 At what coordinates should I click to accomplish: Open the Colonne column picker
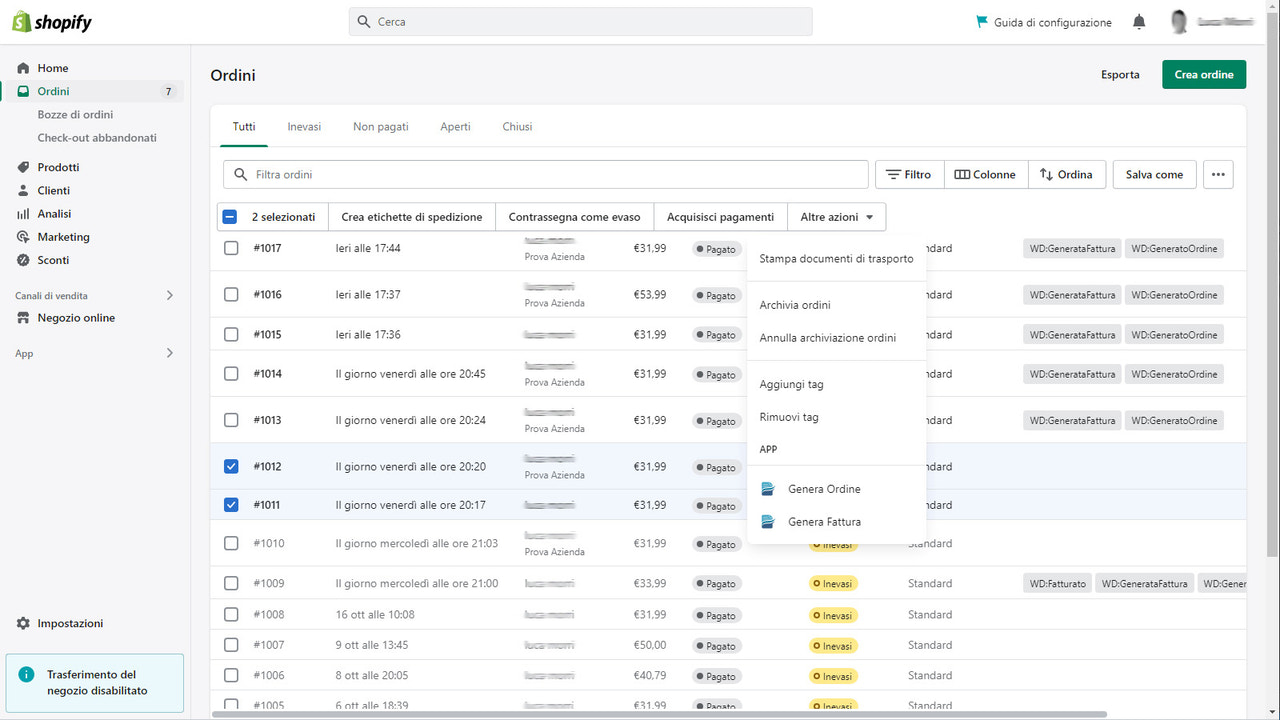985,174
